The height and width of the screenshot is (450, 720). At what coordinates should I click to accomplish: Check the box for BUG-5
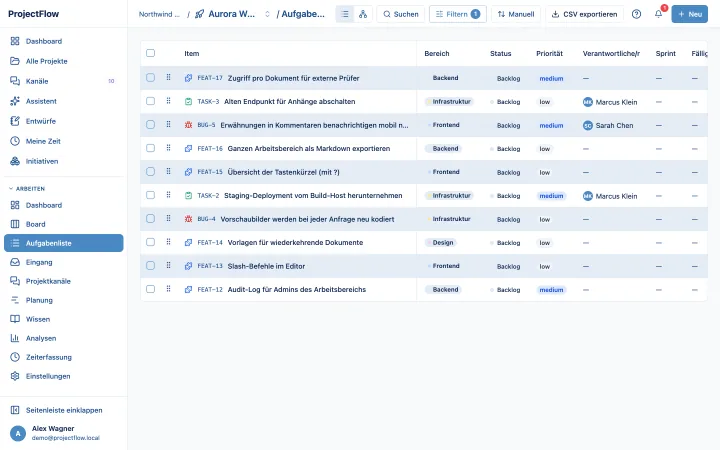(151, 124)
